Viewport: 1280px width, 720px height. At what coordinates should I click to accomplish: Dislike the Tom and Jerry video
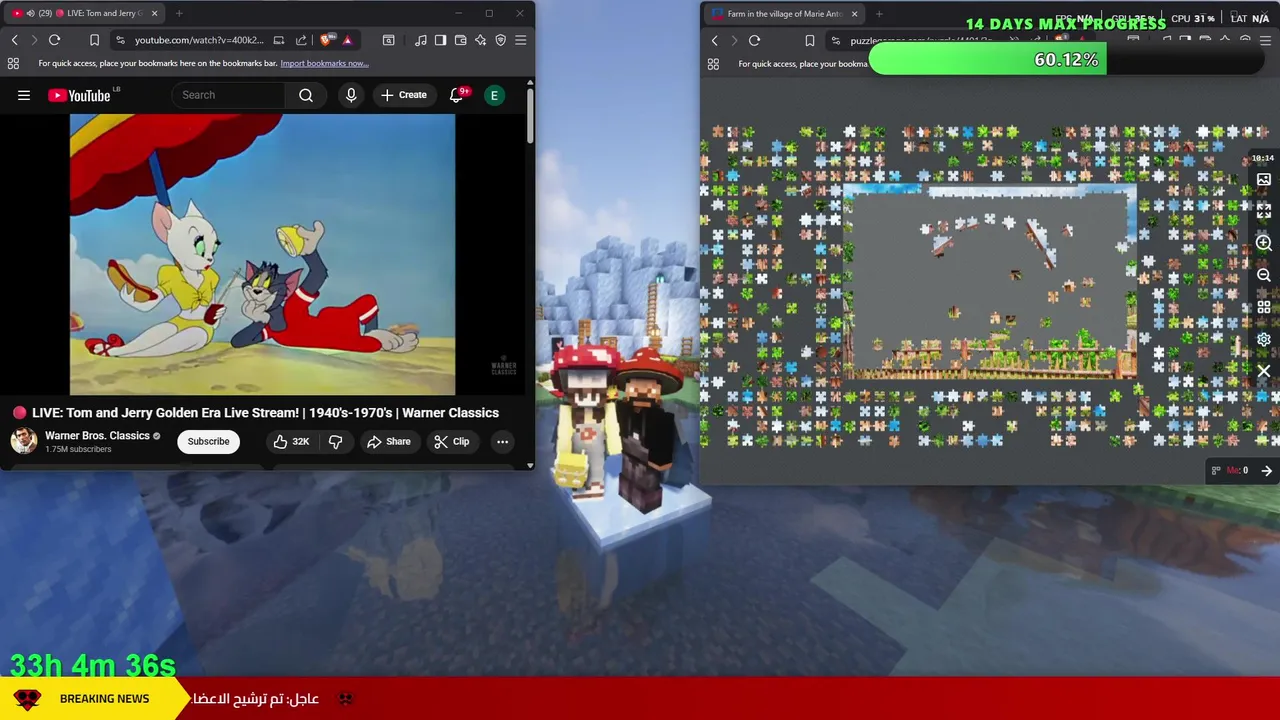pyautogui.click(x=336, y=441)
